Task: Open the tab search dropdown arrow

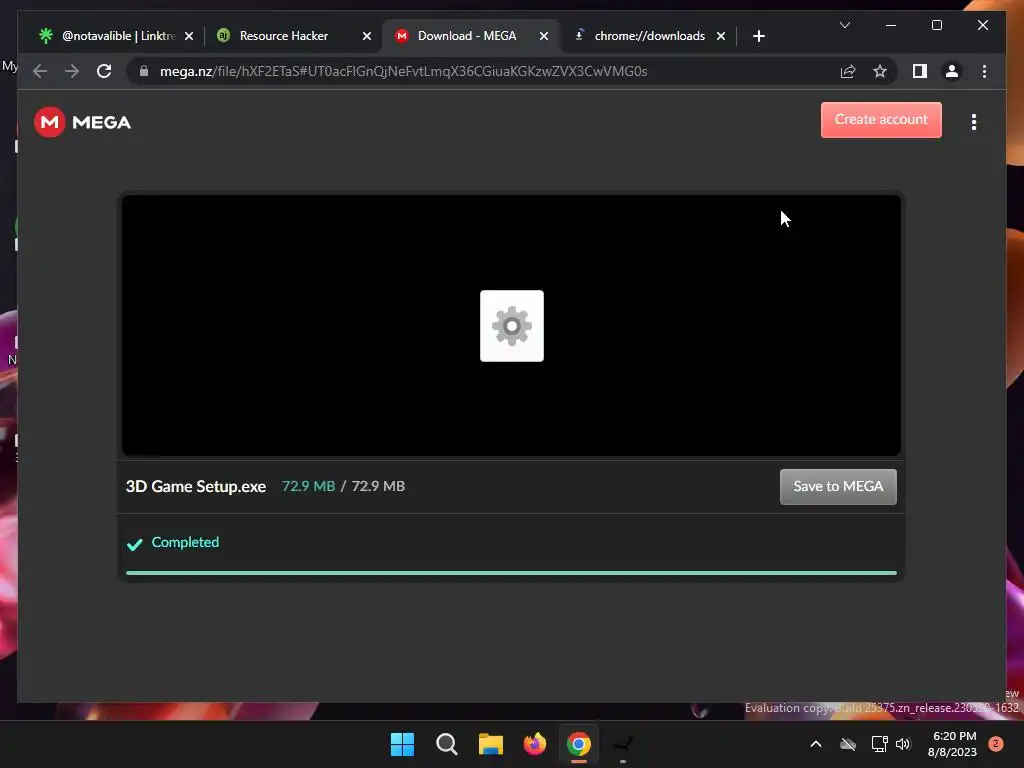Action: (x=844, y=25)
